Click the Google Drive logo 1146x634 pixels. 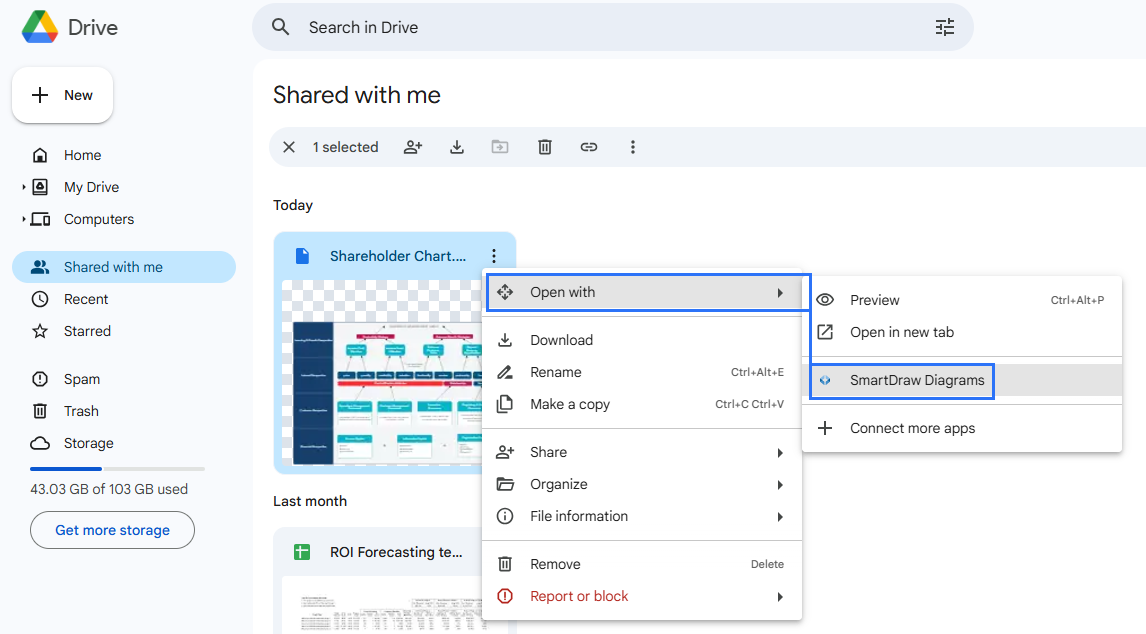(x=40, y=27)
